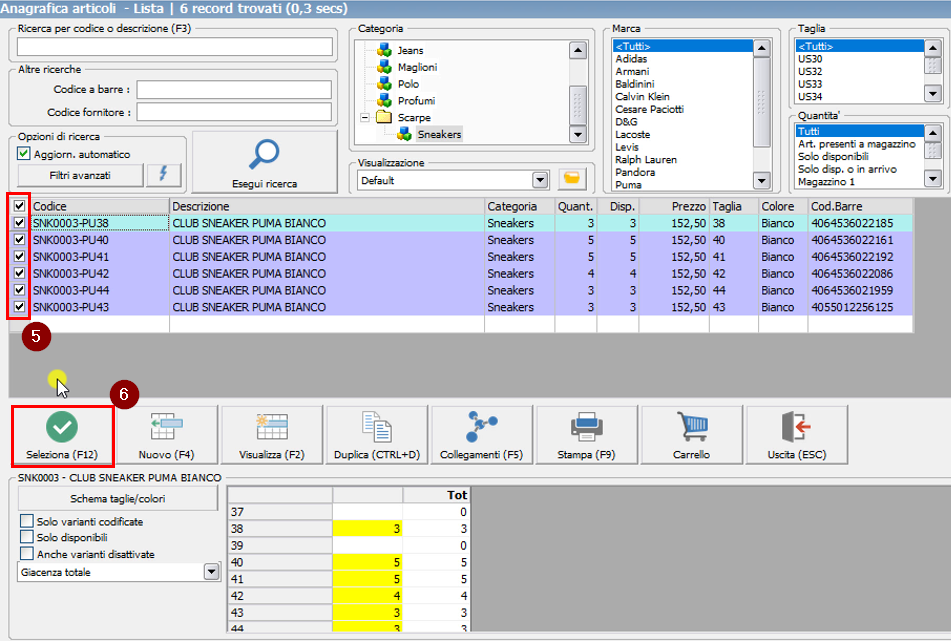The width and height of the screenshot is (951, 641).
Task: Select Polo category in tree
Action: point(408,84)
